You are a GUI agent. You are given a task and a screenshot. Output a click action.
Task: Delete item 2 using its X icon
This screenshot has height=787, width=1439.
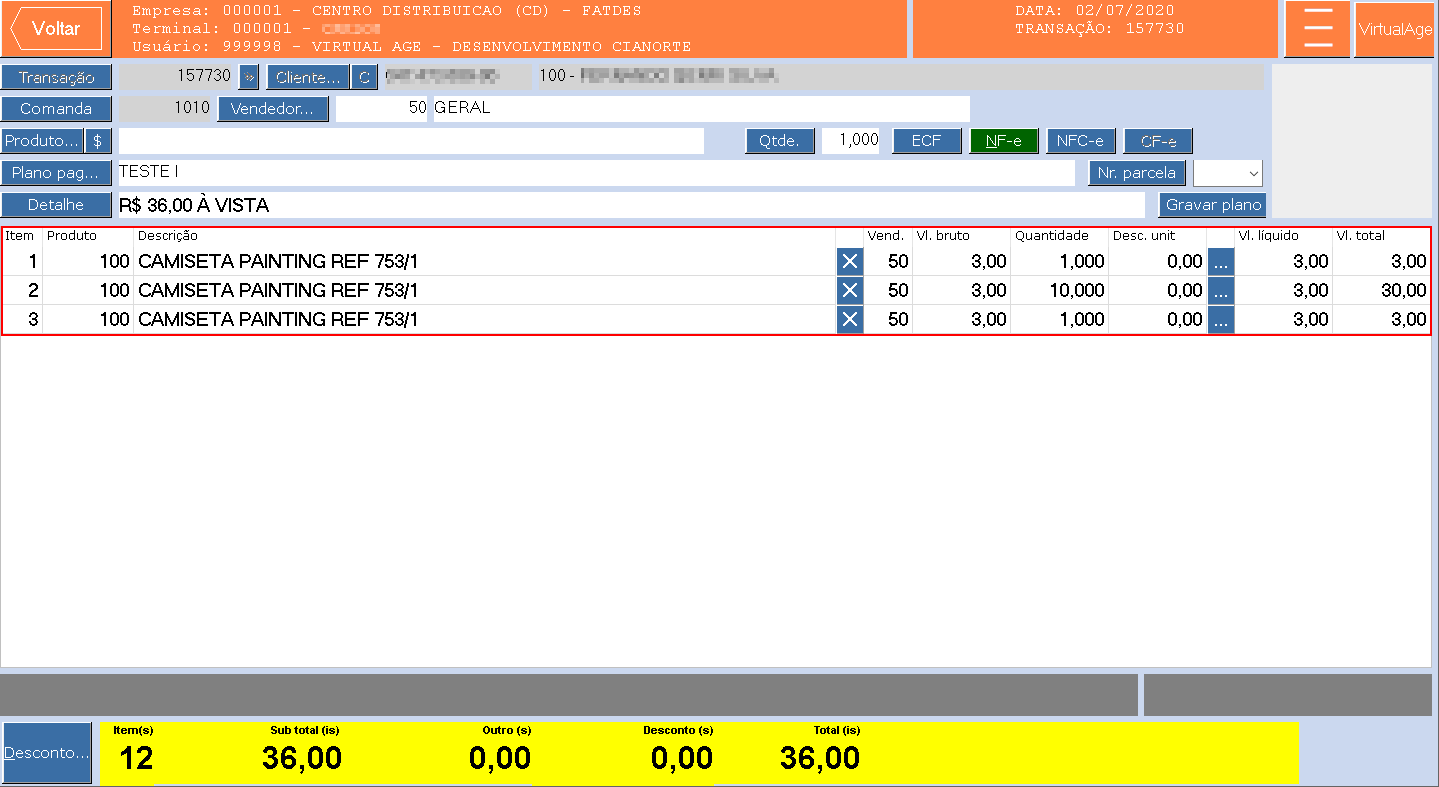point(850,291)
